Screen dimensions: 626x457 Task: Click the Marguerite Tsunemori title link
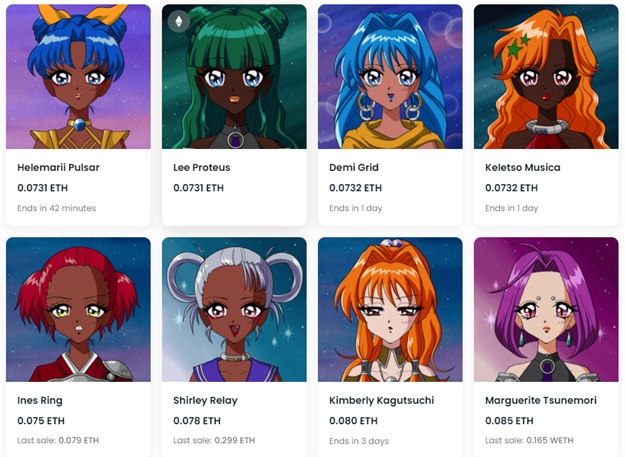click(541, 400)
